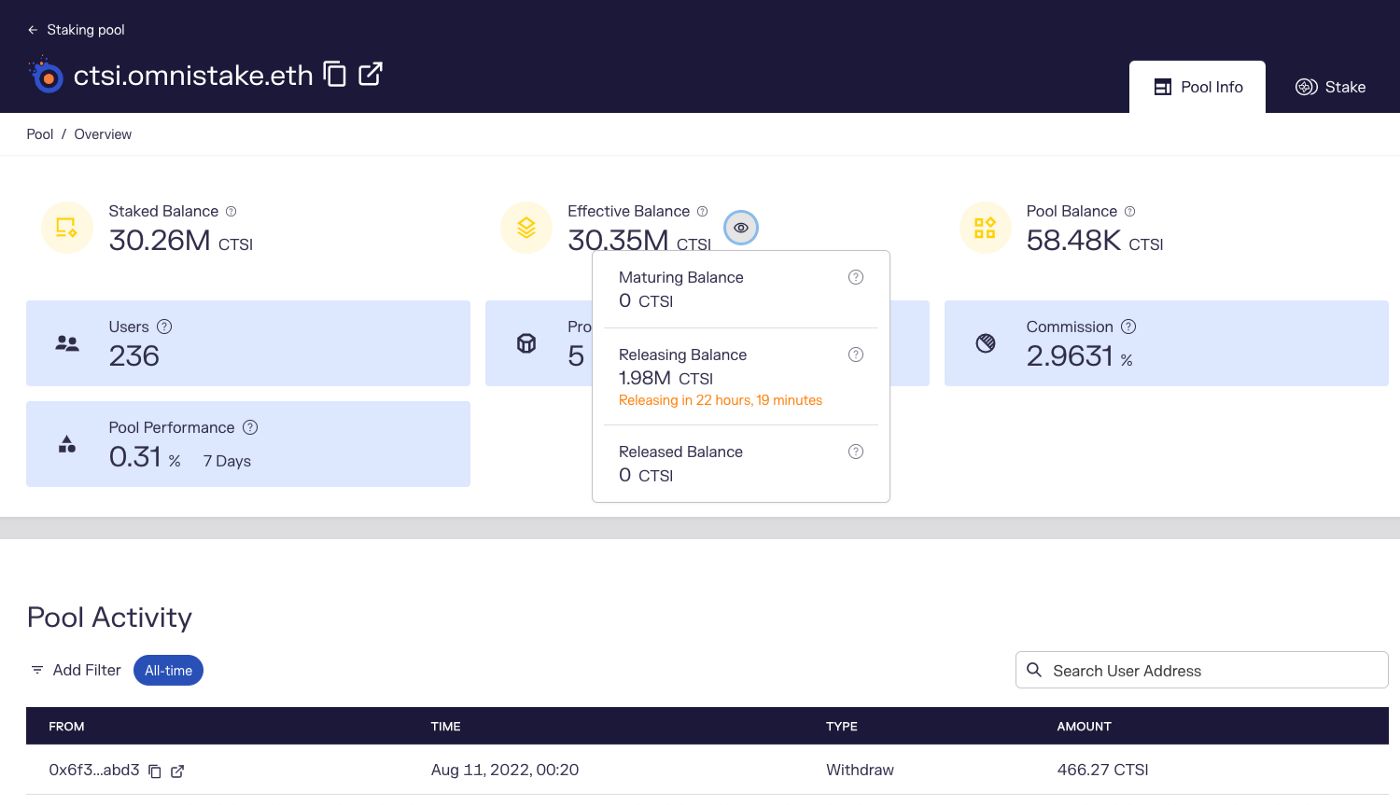Click the Withdraw type cell
The width and height of the screenshot is (1400, 805).
(860, 770)
